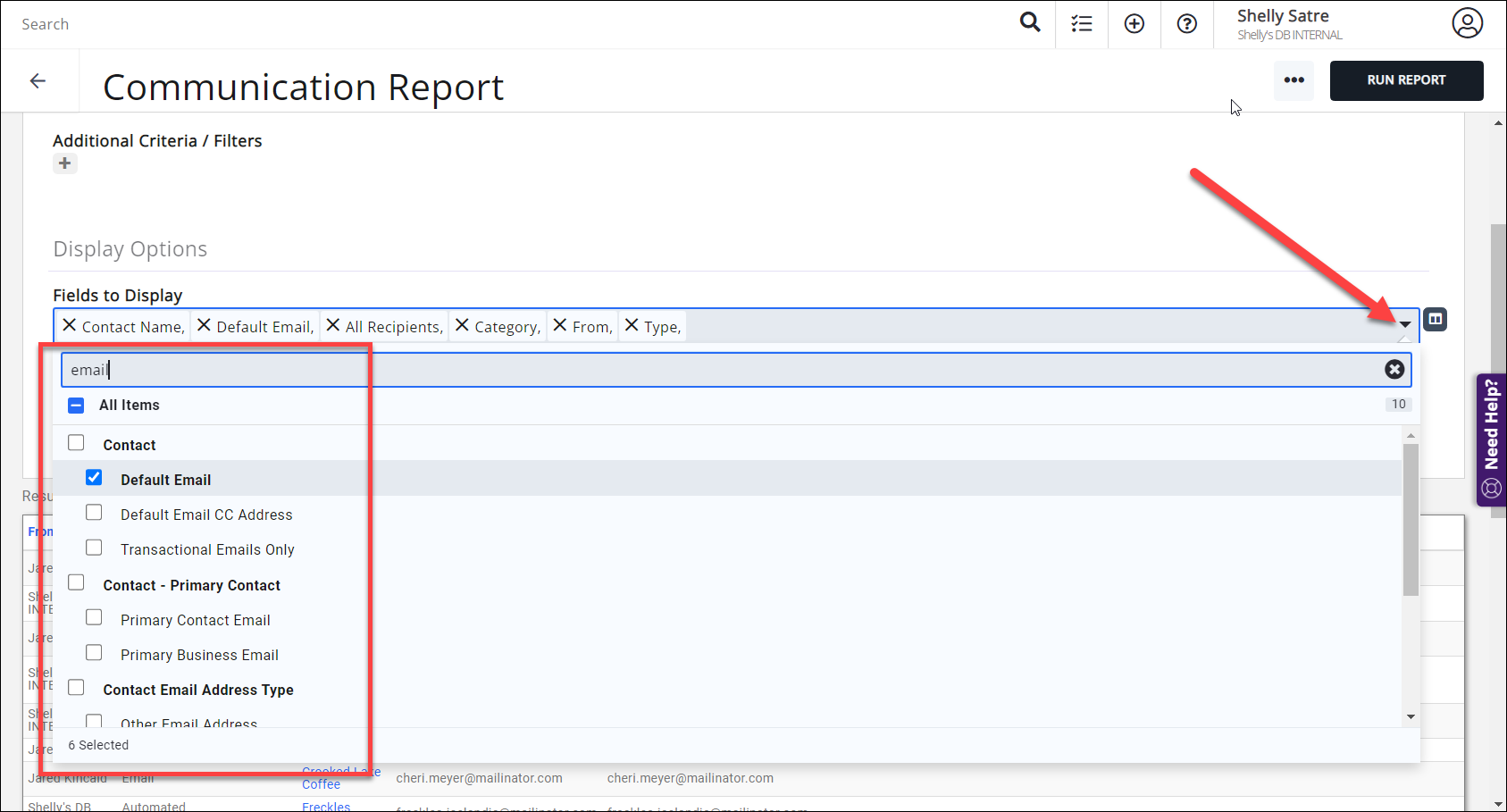Remove the Category chip from Fields to Display
The image size is (1507, 812).
(x=461, y=325)
